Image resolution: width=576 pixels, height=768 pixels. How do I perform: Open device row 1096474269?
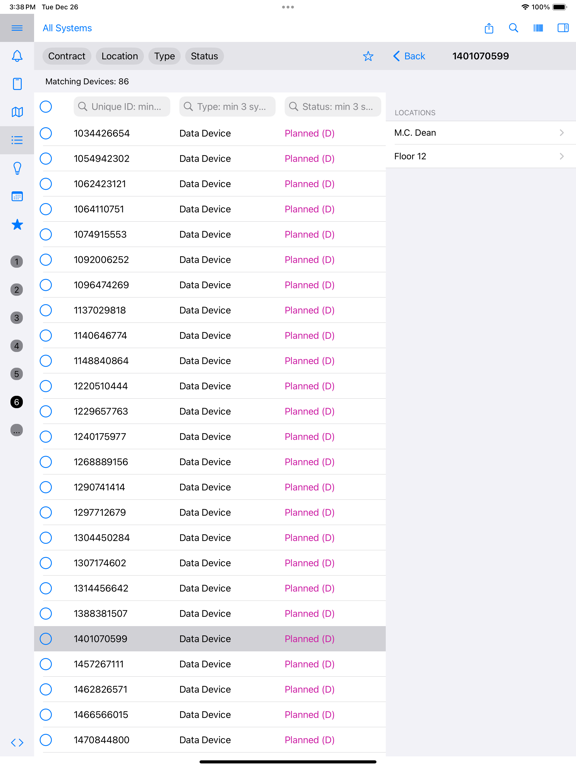tap(210, 285)
